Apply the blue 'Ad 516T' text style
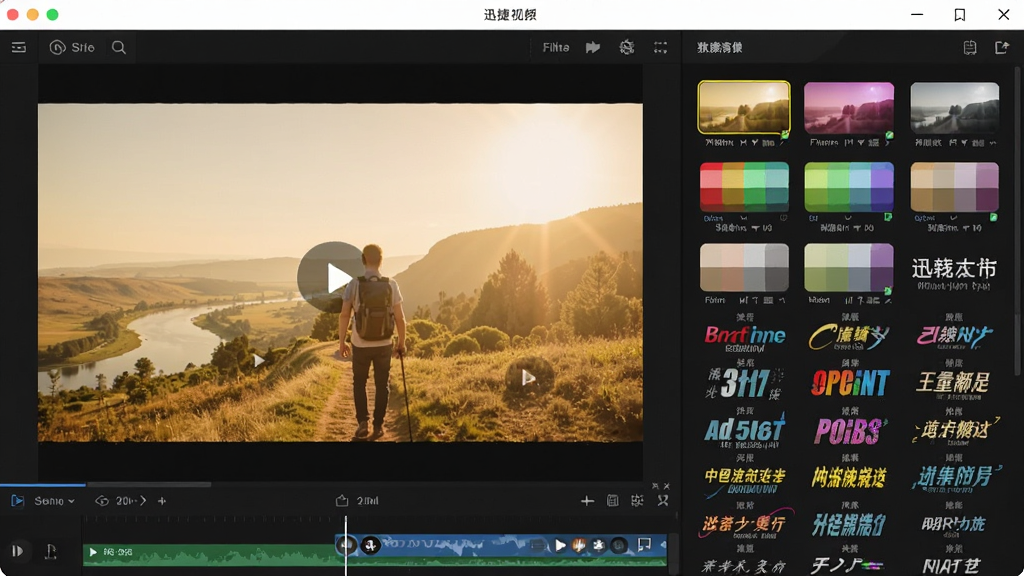1024x576 pixels. 744,431
